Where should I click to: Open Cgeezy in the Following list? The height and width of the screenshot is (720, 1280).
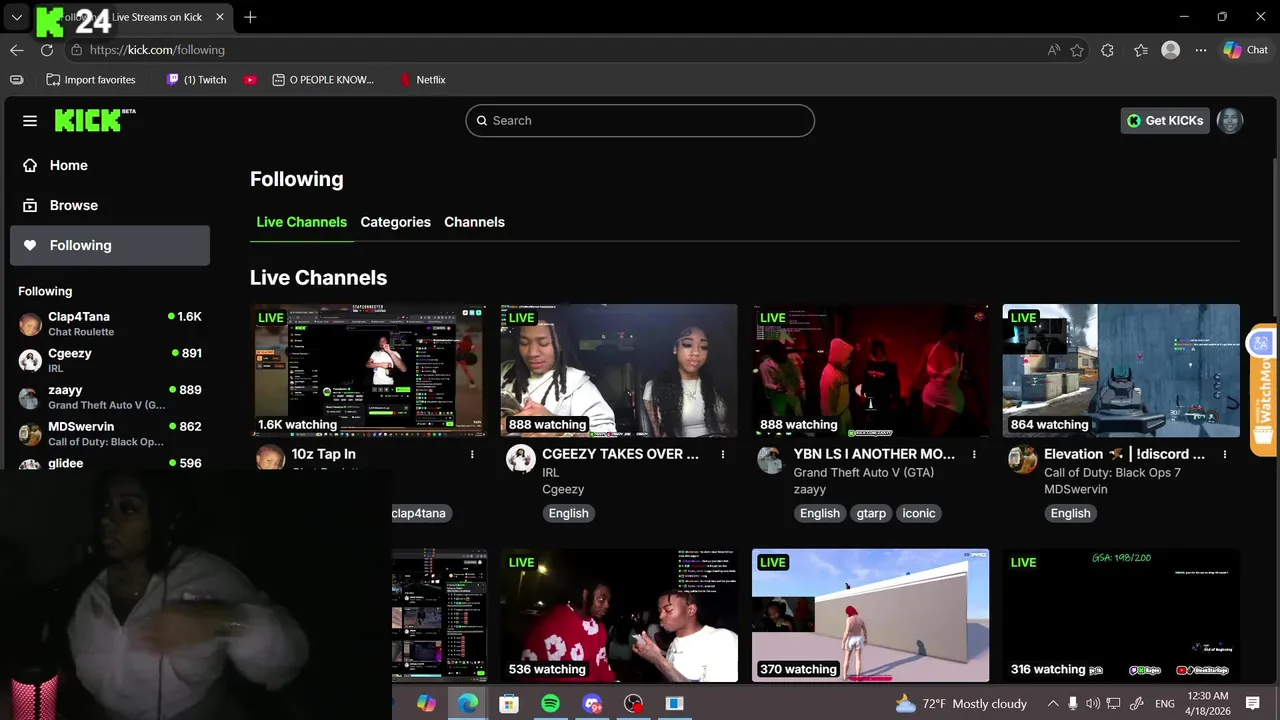110,360
